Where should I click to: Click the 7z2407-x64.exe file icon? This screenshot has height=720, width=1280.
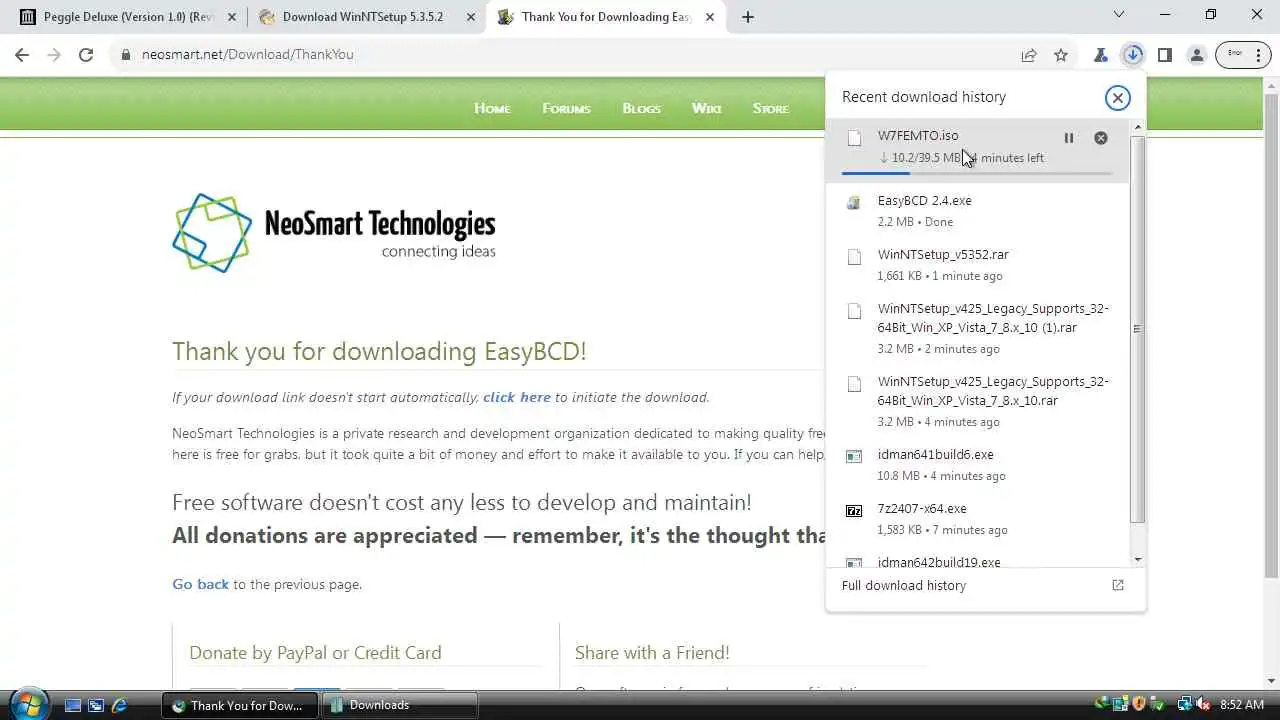click(854, 511)
